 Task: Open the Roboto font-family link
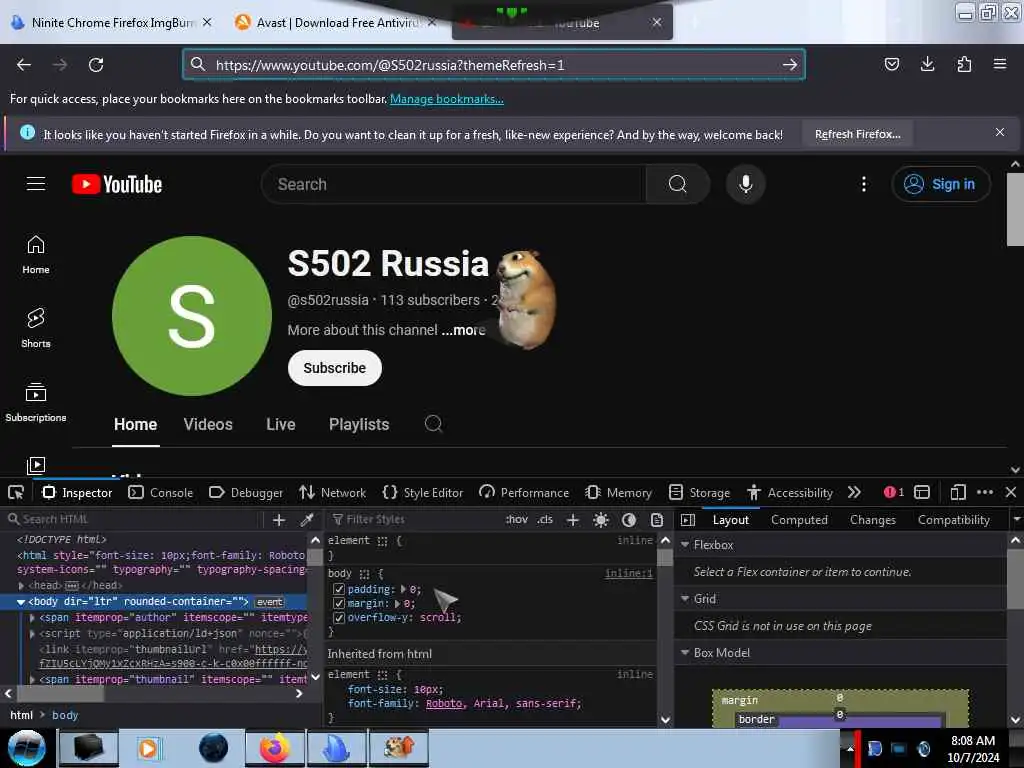coord(443,703)
